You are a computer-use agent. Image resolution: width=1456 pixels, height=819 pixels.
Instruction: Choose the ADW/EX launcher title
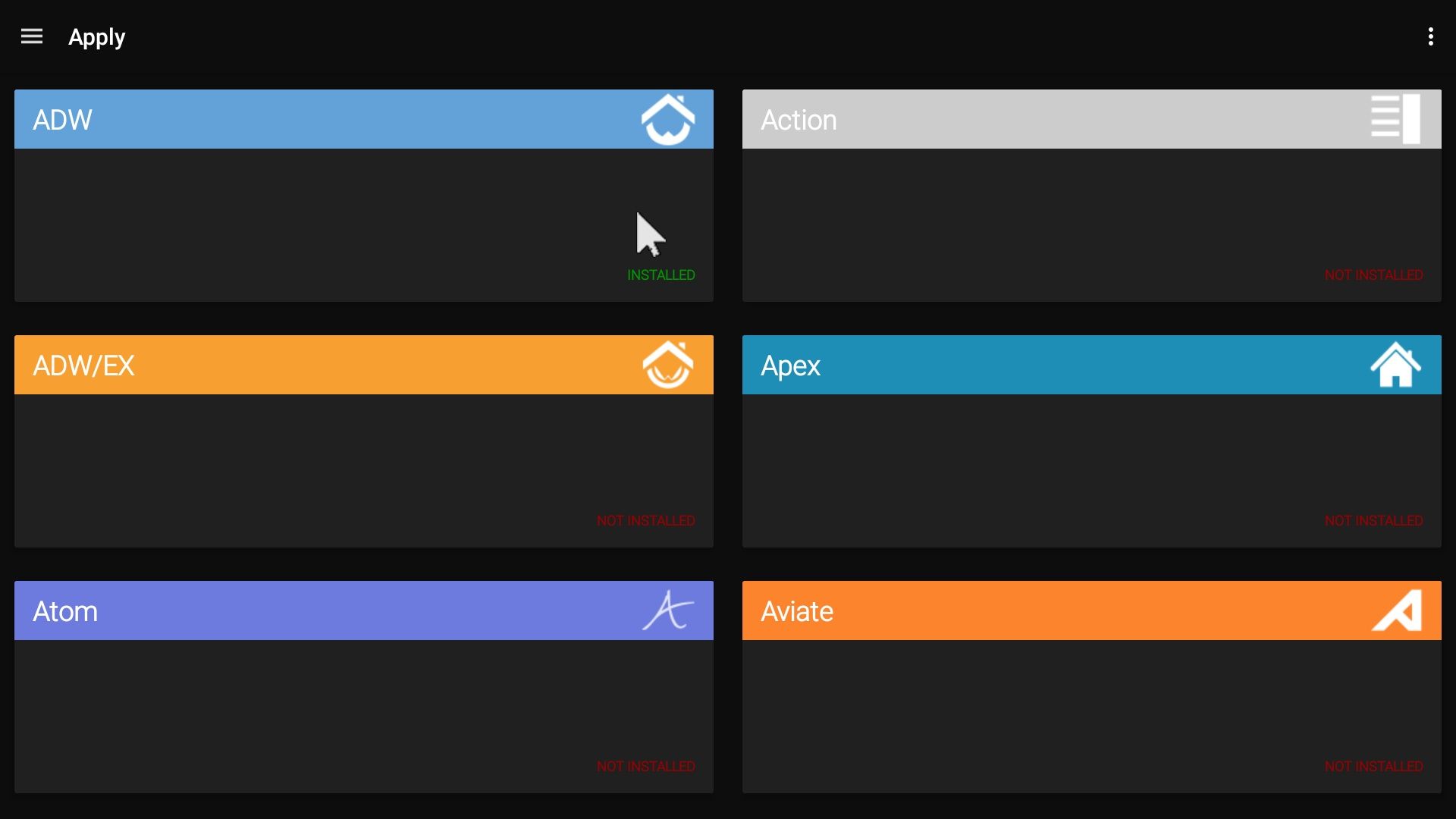[83, 366]
